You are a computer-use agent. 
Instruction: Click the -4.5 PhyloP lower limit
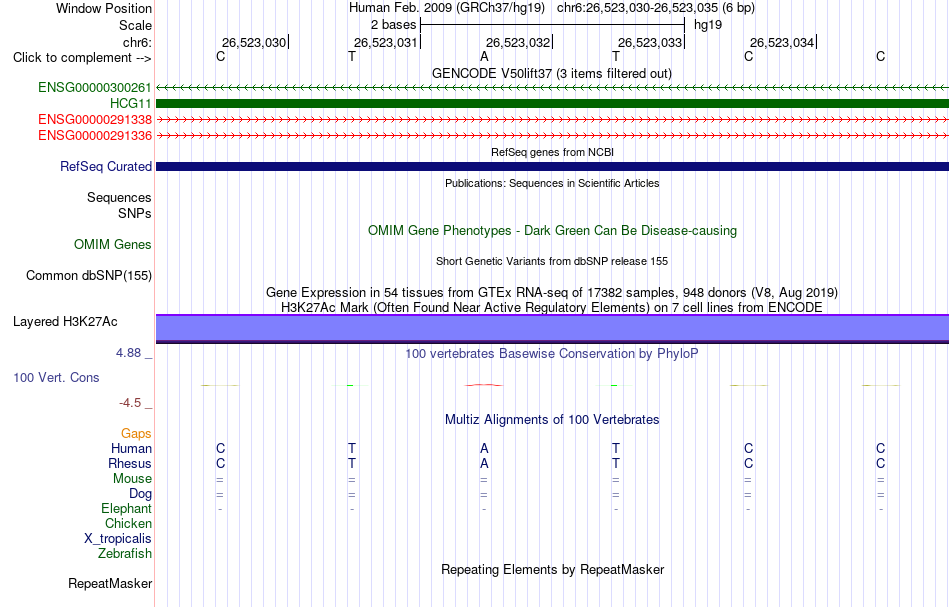tap(130, 403)
